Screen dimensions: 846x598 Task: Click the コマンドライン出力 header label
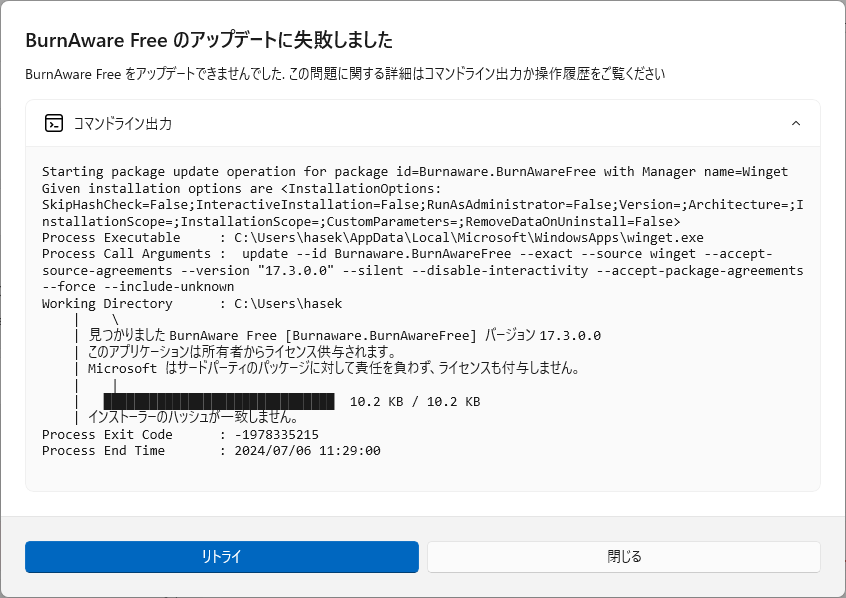tap(123, 124)
